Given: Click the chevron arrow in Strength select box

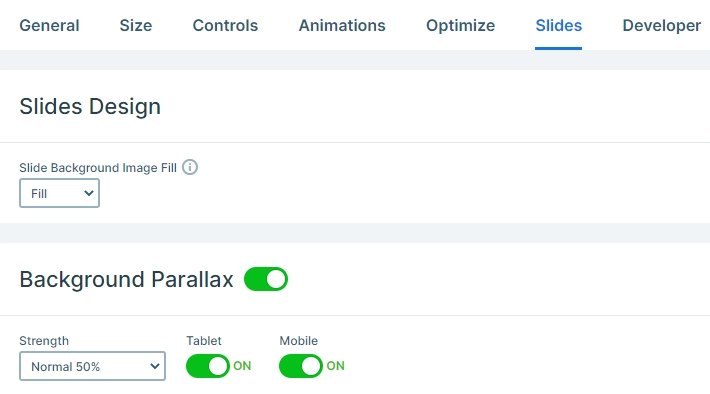Looking at the screenshot, I should [155, 366].
